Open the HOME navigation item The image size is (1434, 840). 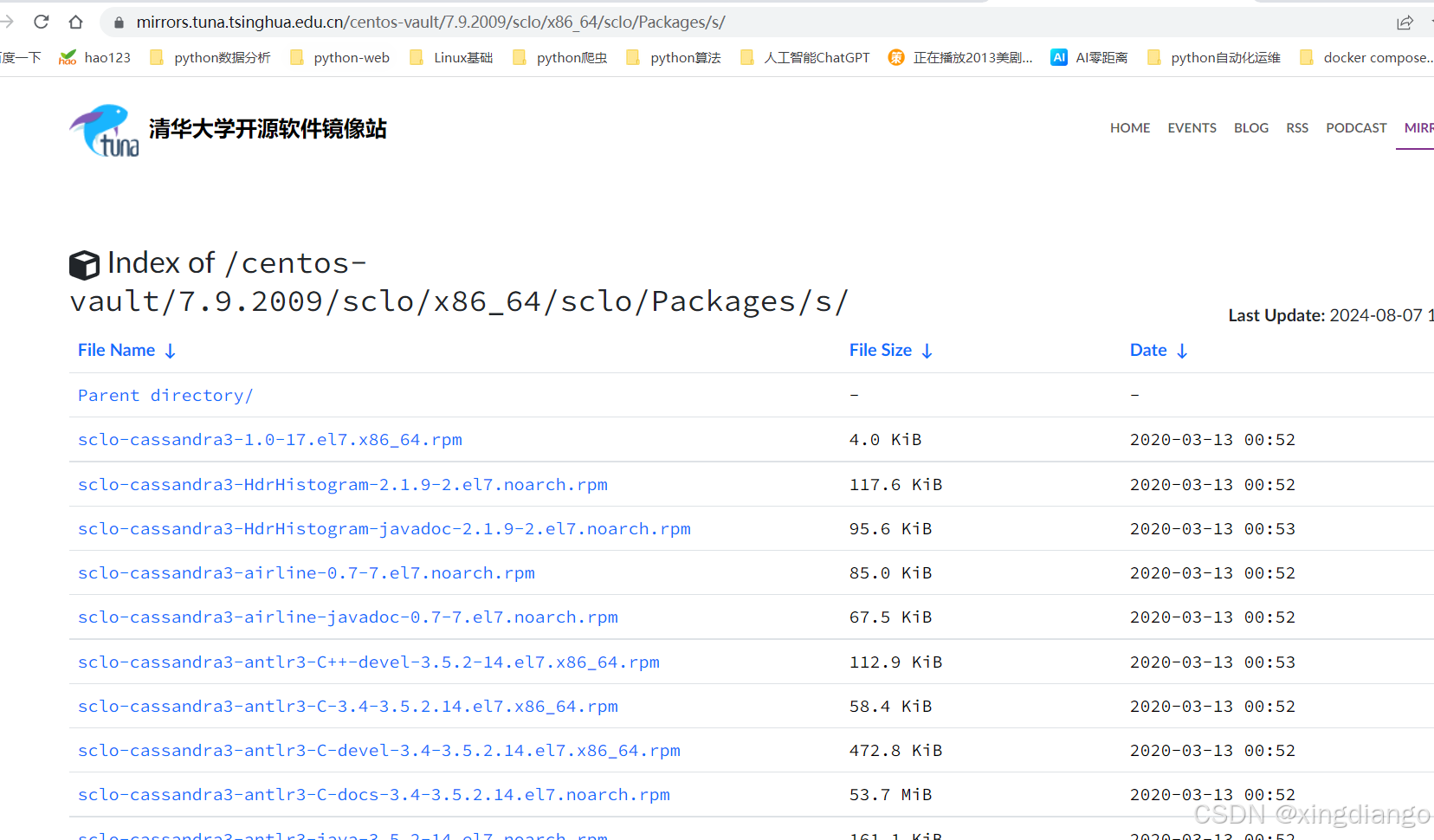click(1130, 128)
